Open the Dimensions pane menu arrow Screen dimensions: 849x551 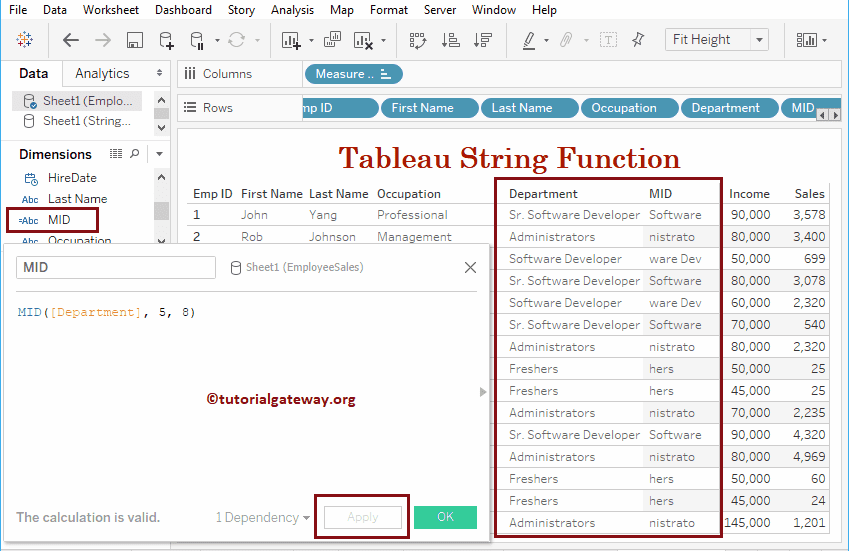click(x=159, y=154)
